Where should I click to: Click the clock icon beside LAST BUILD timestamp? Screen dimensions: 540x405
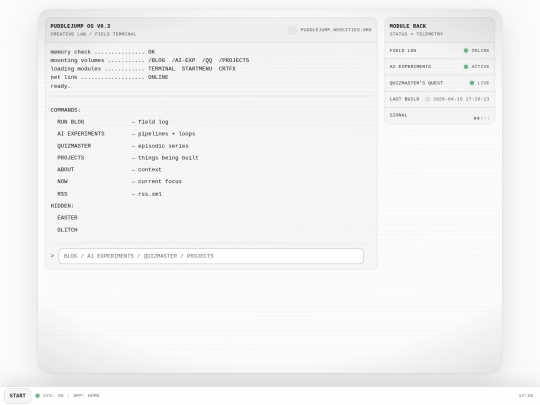[427, 99]
